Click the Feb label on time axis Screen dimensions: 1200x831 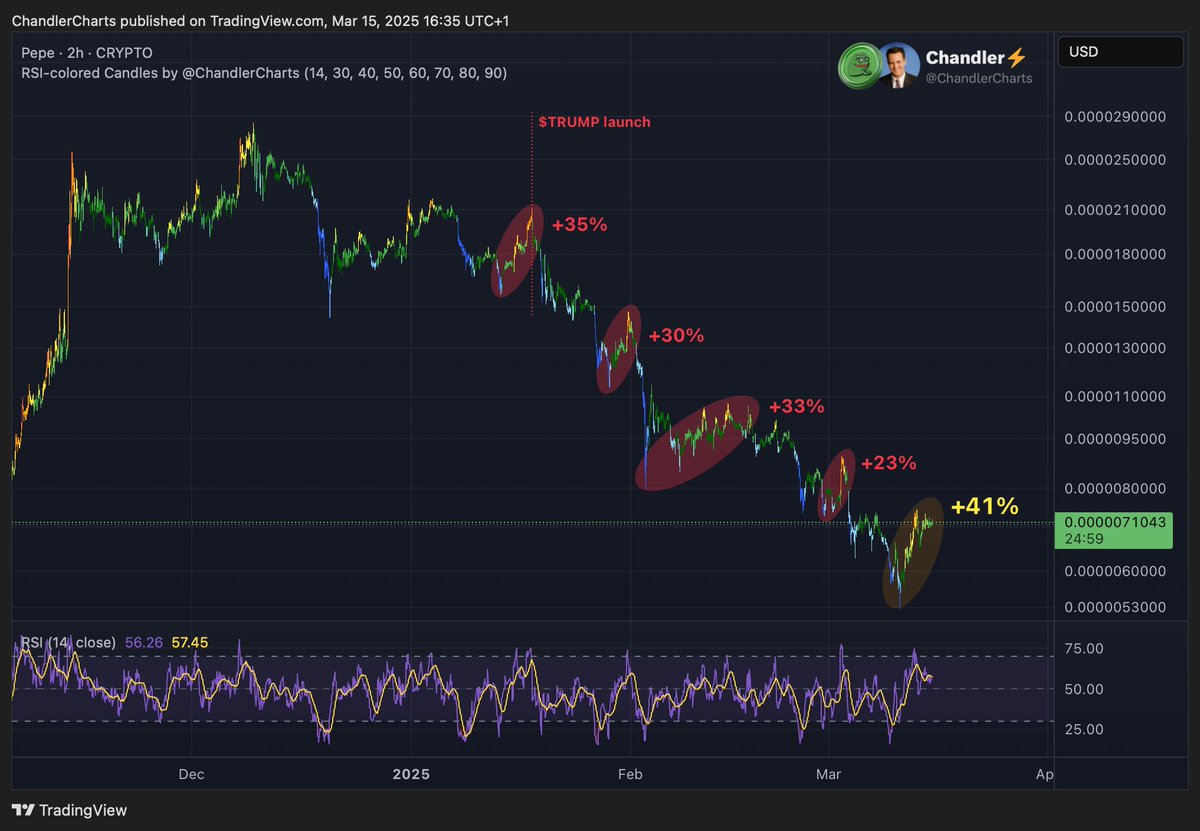630,775
